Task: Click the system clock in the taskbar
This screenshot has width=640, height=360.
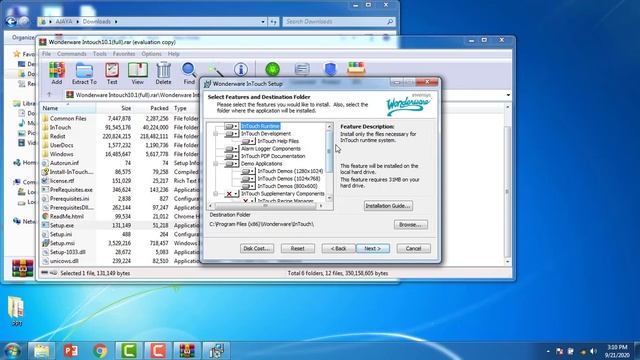Action: (617, 351)
